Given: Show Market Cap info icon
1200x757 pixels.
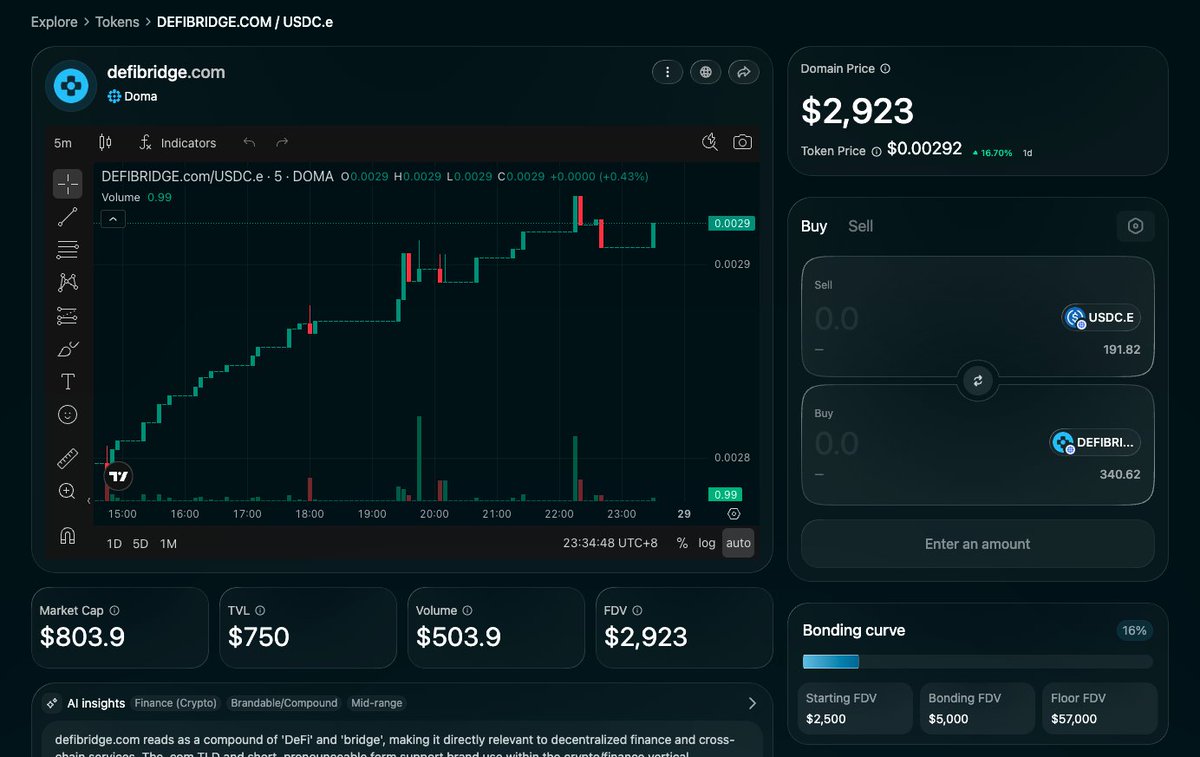Looking at the screenshot, I should click(114, 610).
